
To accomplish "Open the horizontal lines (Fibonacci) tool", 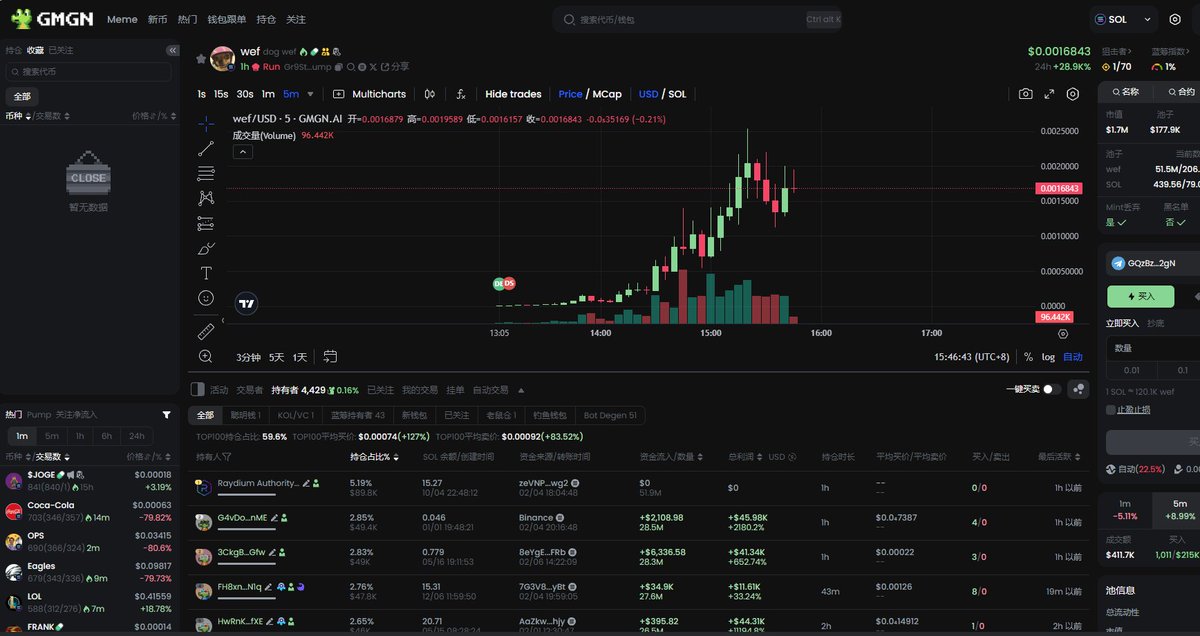I will [x=206, y=174].
